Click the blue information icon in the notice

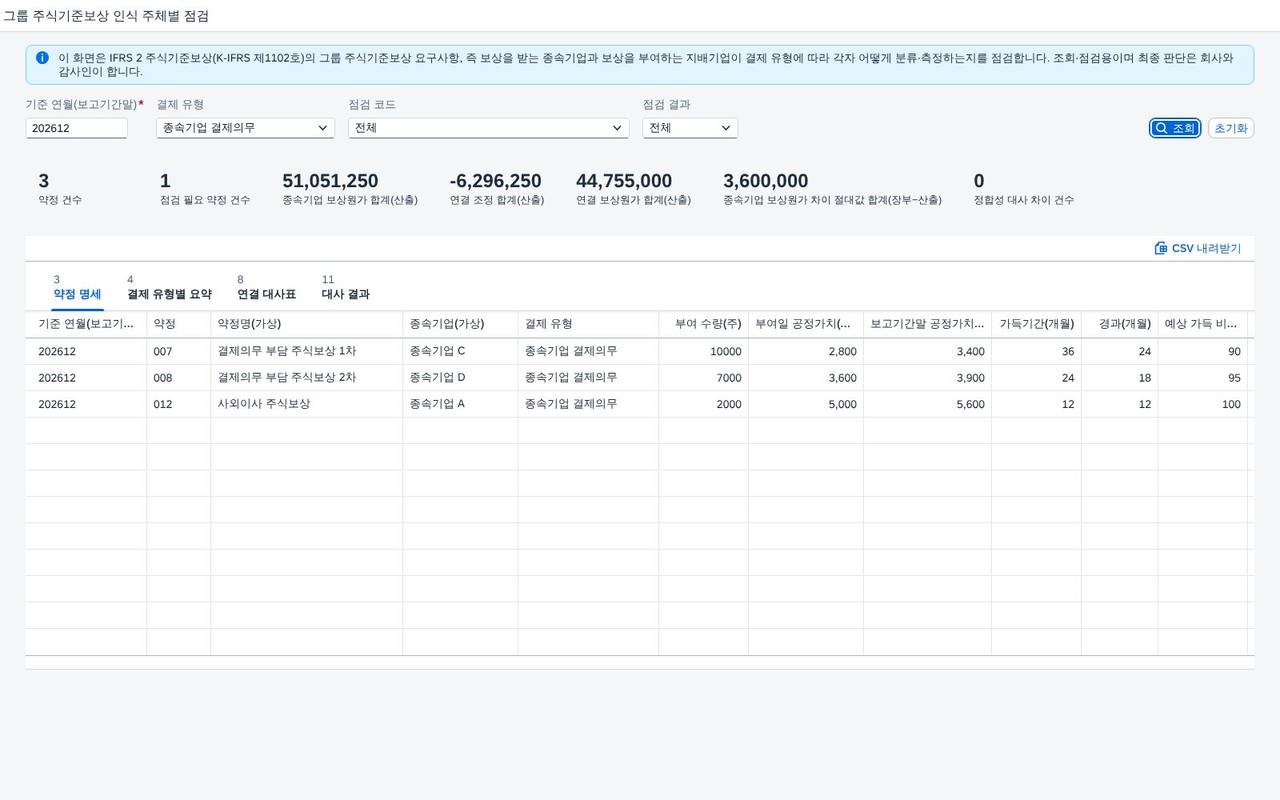tap(42, 58)
